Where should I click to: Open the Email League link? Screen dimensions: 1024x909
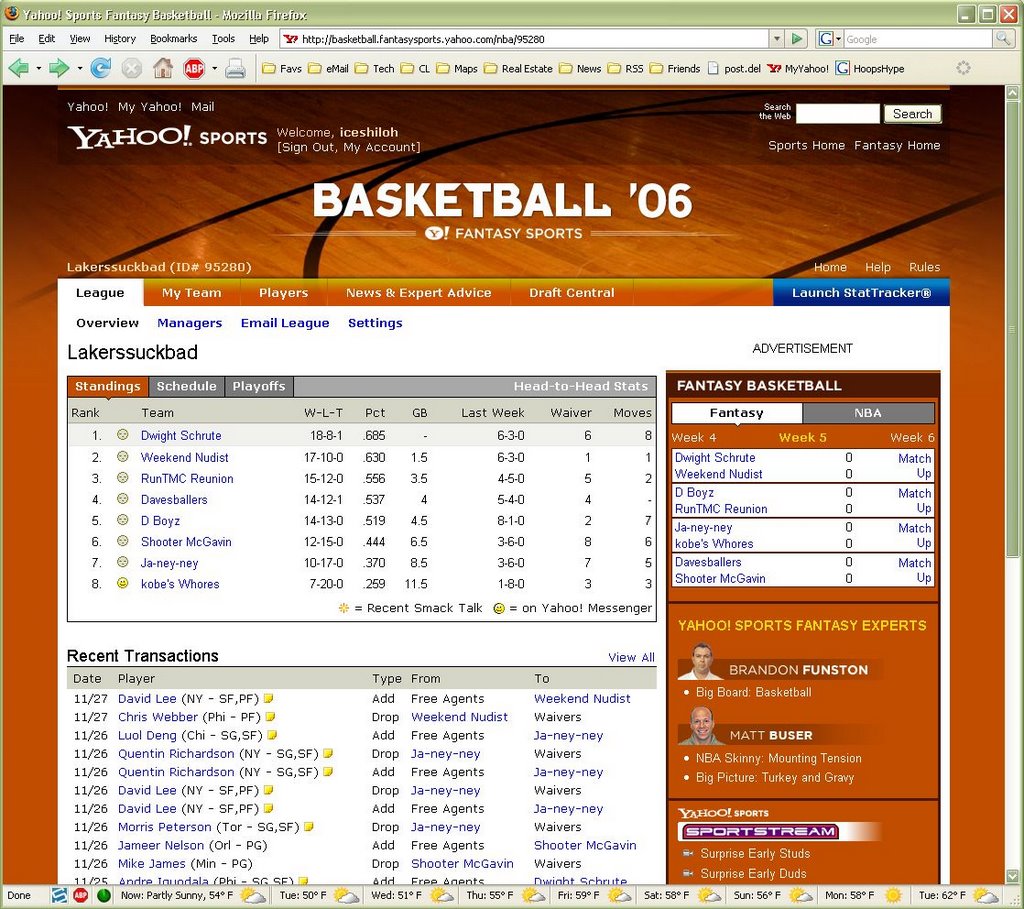tap(285, 323)
